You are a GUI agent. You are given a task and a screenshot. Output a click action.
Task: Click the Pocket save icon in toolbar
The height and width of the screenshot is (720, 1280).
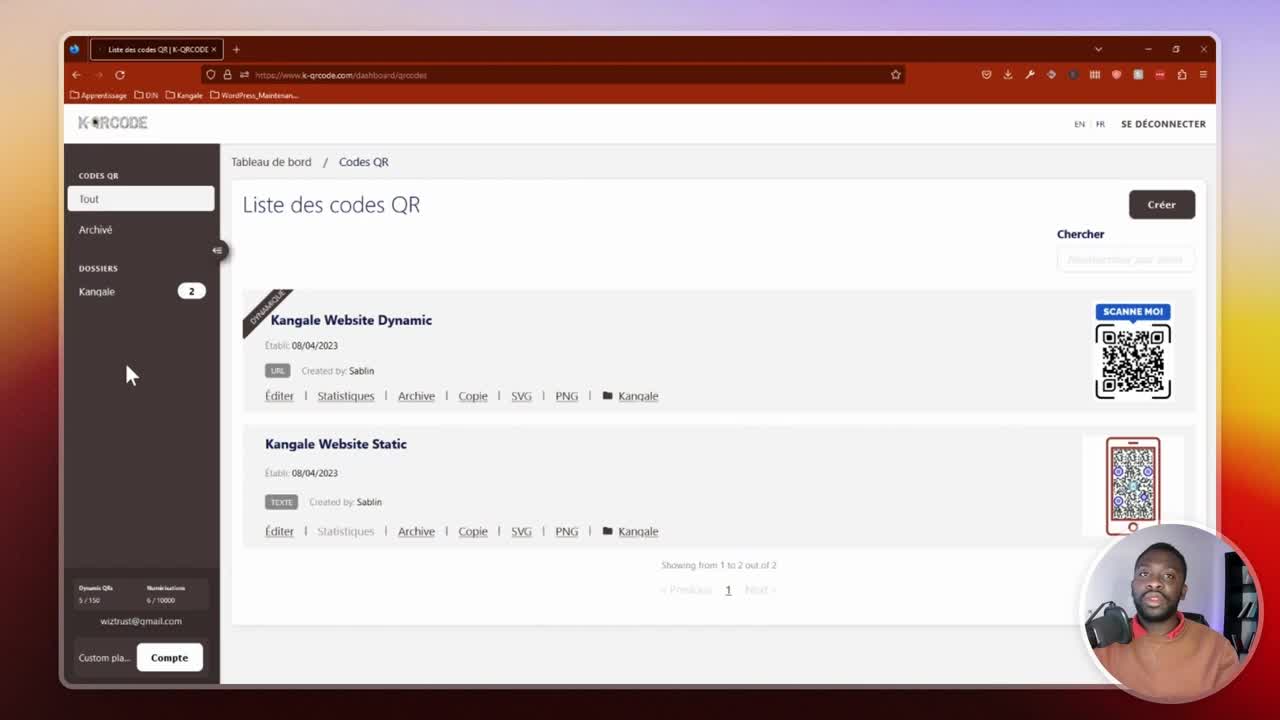click(x=986, y=75)
